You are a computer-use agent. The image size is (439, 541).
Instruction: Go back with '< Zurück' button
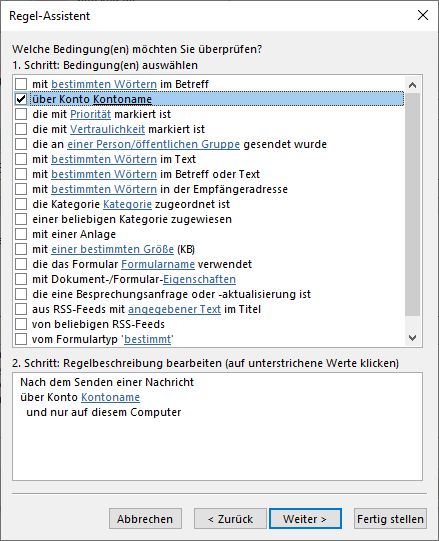(230, 519)
